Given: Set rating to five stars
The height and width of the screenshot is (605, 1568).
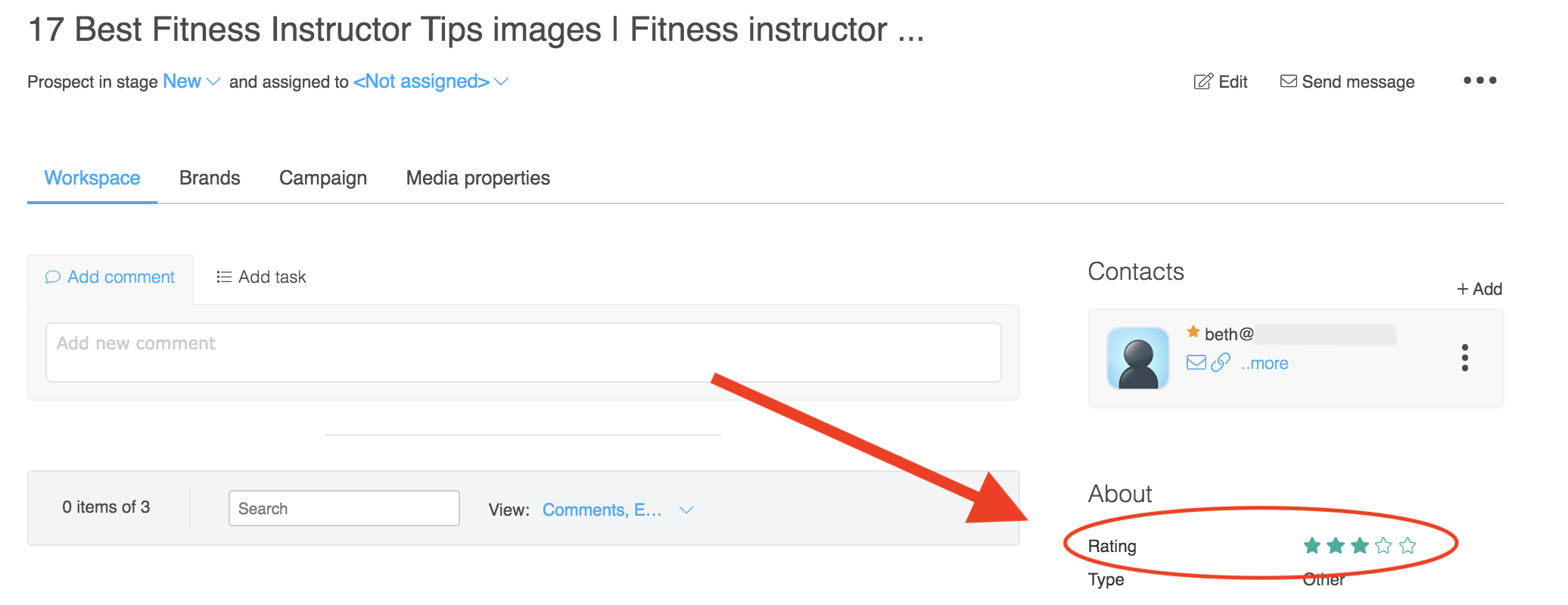Looking at the screenshot, I should 1408,545.
